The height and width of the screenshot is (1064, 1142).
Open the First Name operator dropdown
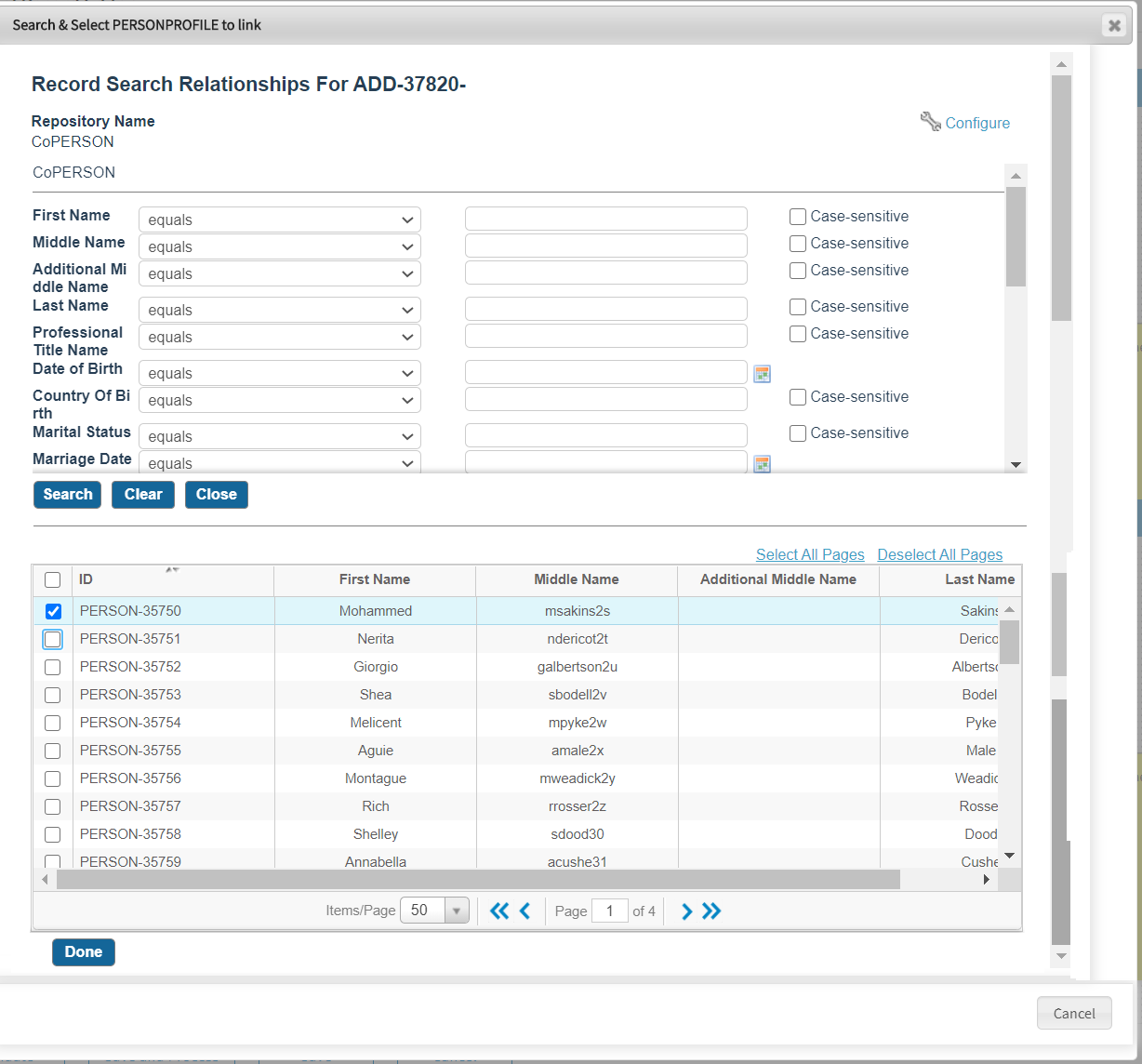tap(279, 220)
